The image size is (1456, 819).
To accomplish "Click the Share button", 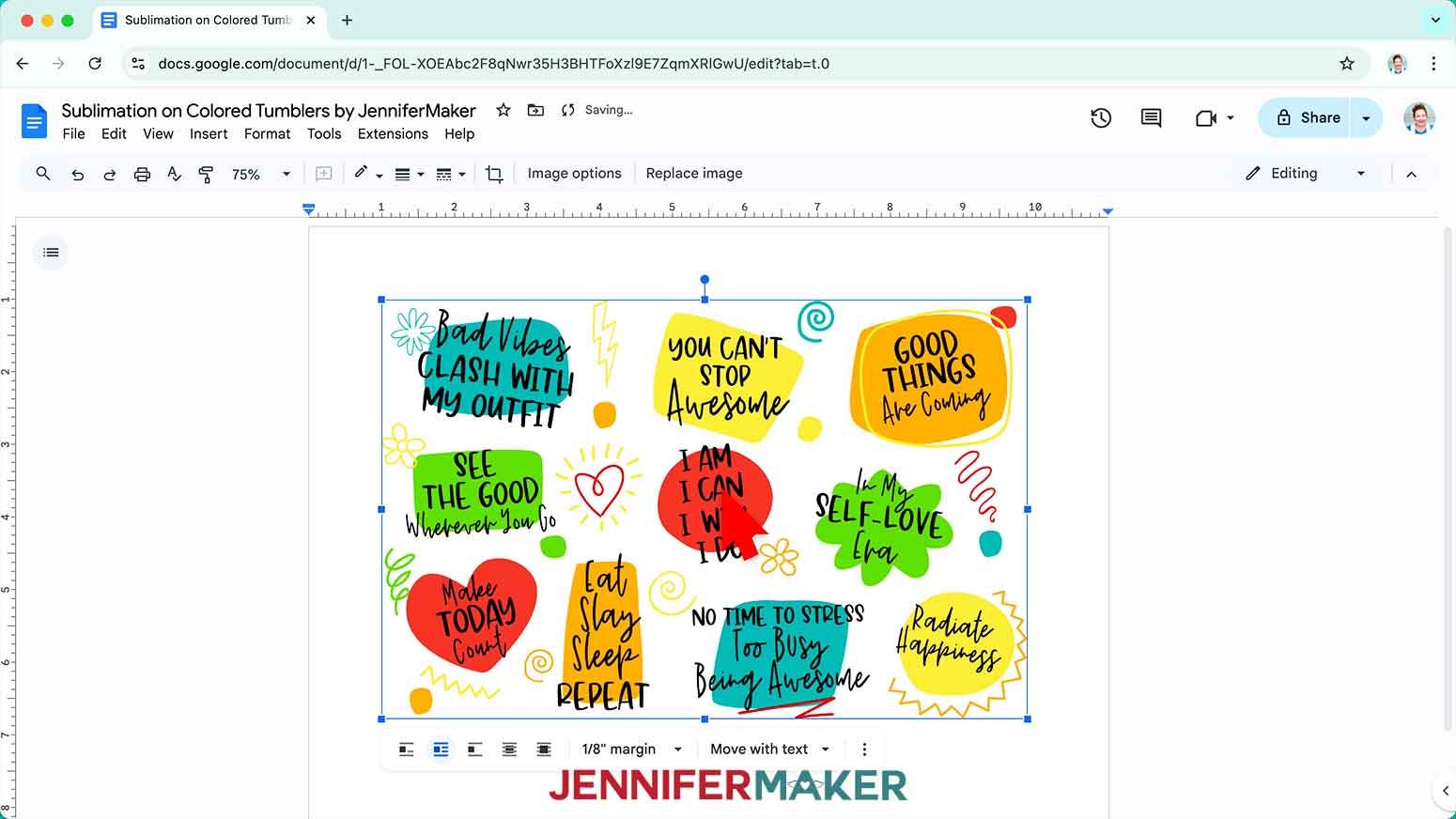I will (x=1306, y=118).
